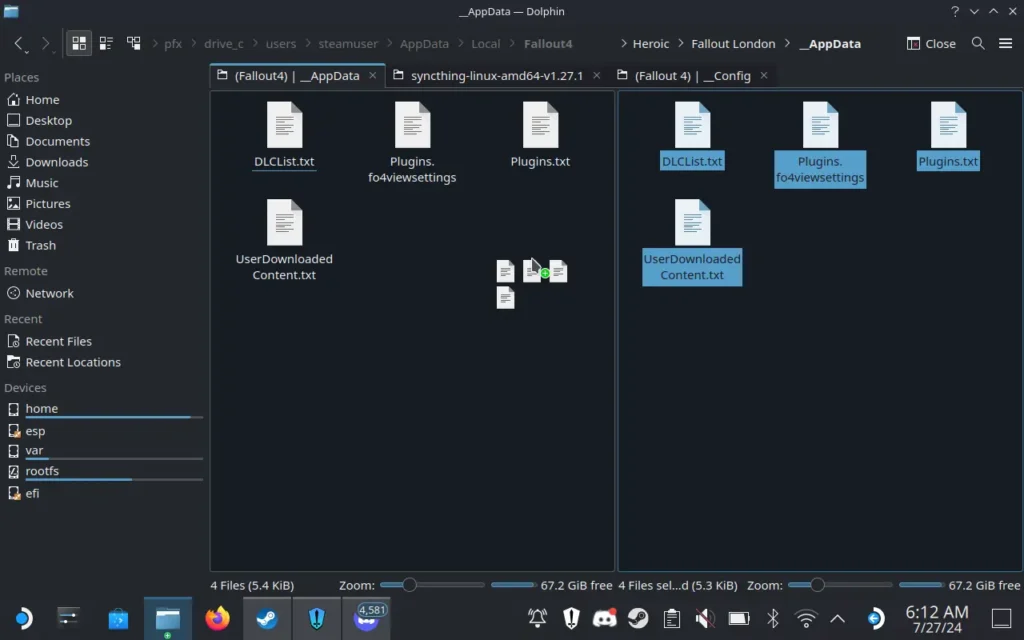Close the syncthing tab
The width and height of the screenshot is (1024, 640).
[x=596, y=76]
